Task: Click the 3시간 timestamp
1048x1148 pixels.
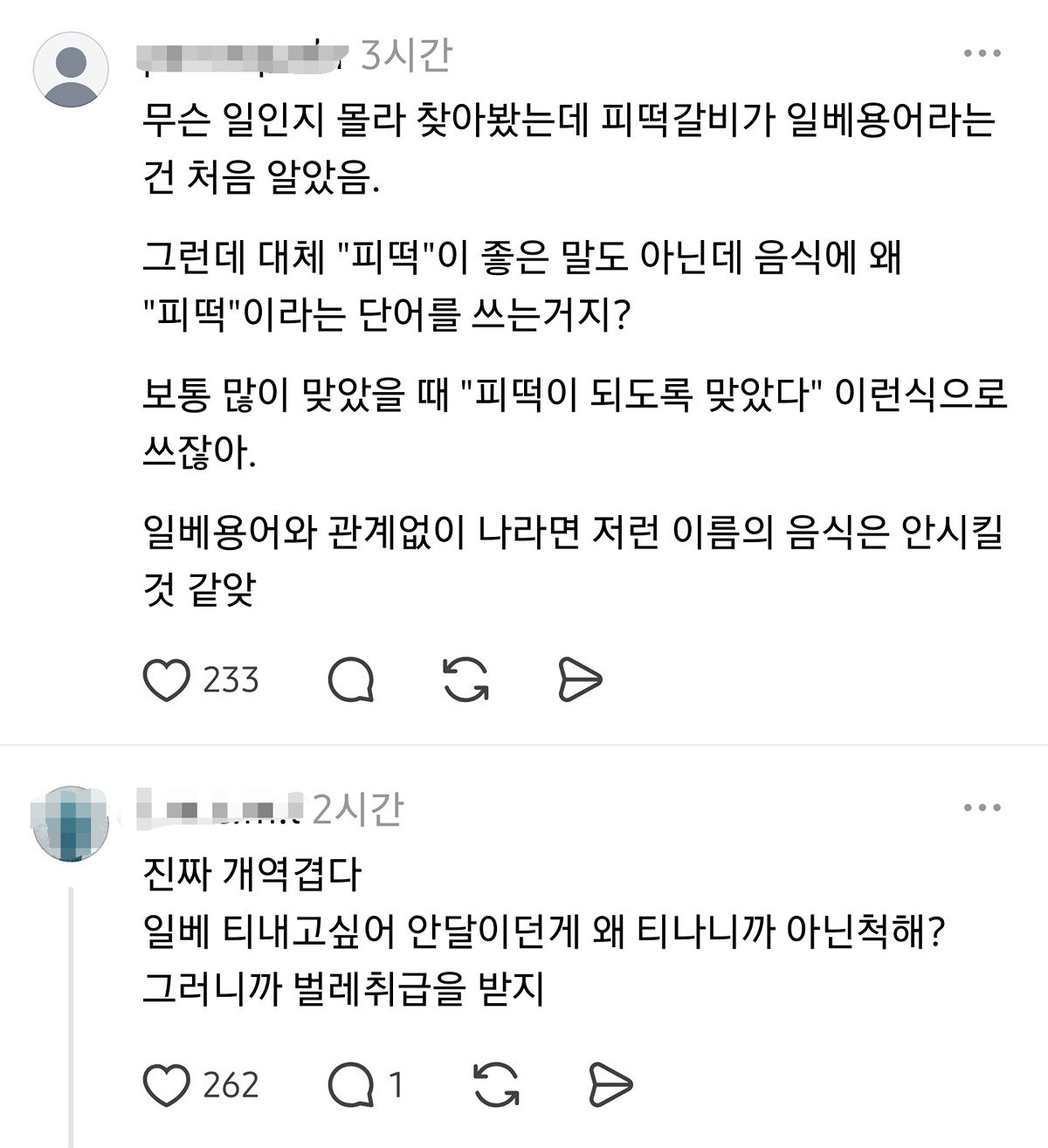Action: pyautogui.click(x=406, y=54)
